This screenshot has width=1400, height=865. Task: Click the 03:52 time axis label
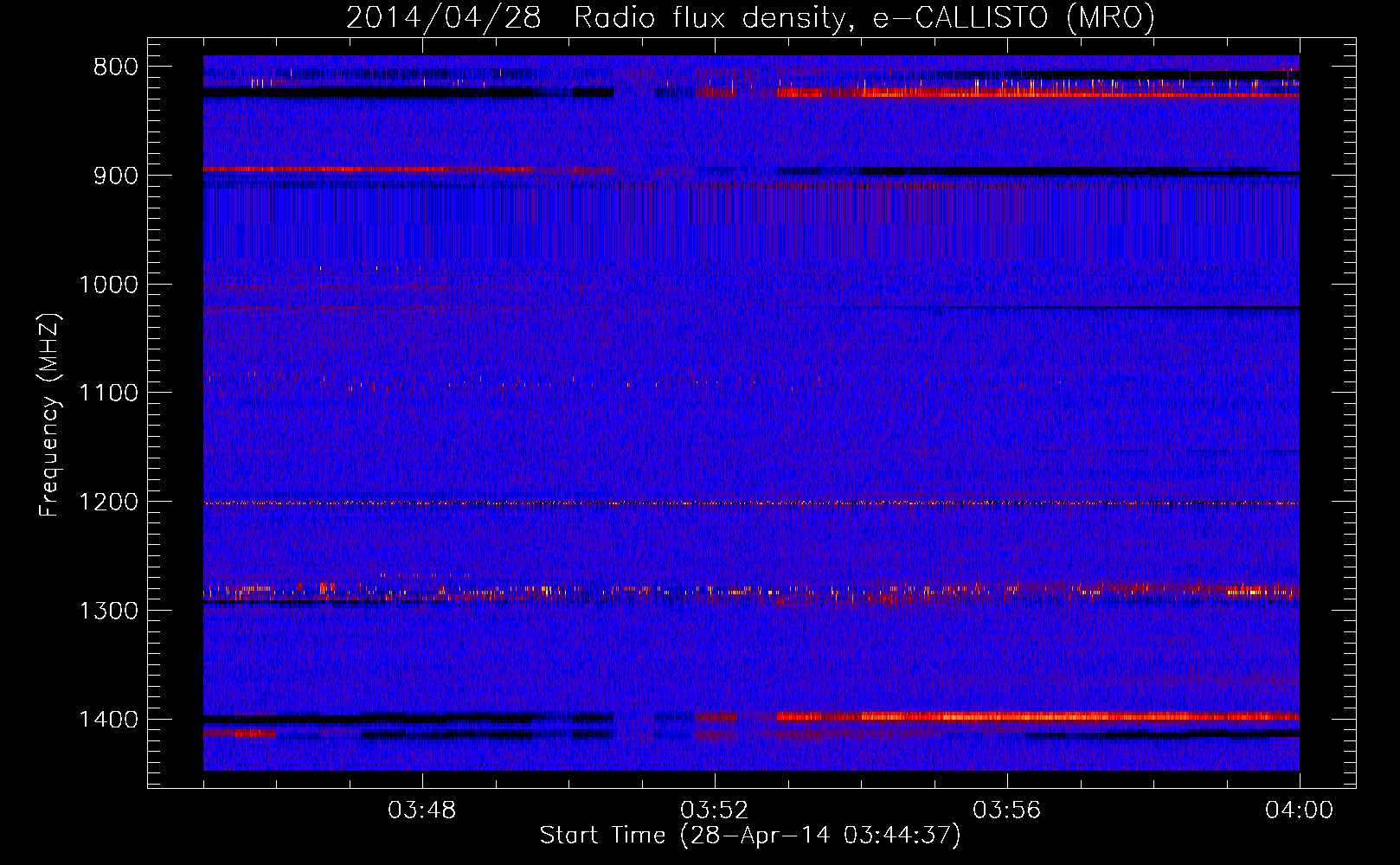[715, 811]
